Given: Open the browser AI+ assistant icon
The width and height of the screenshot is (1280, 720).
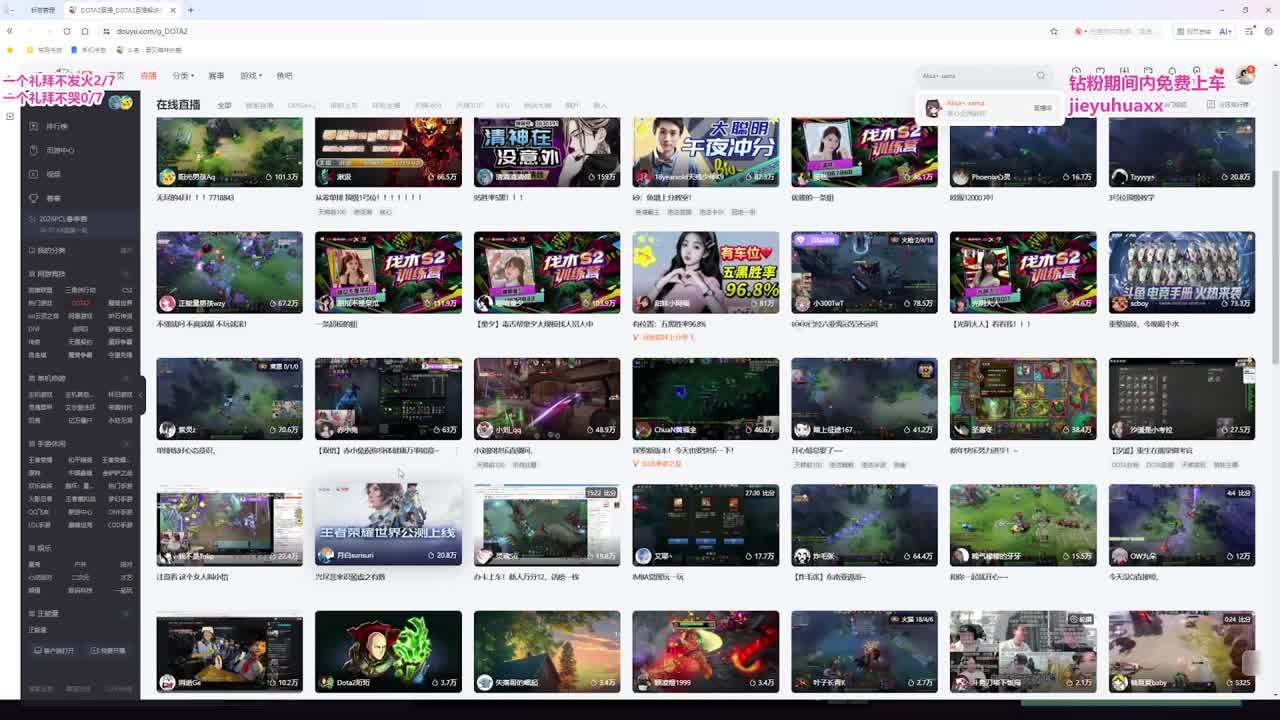Looking at the screenshot, I should pos(1225,31).
